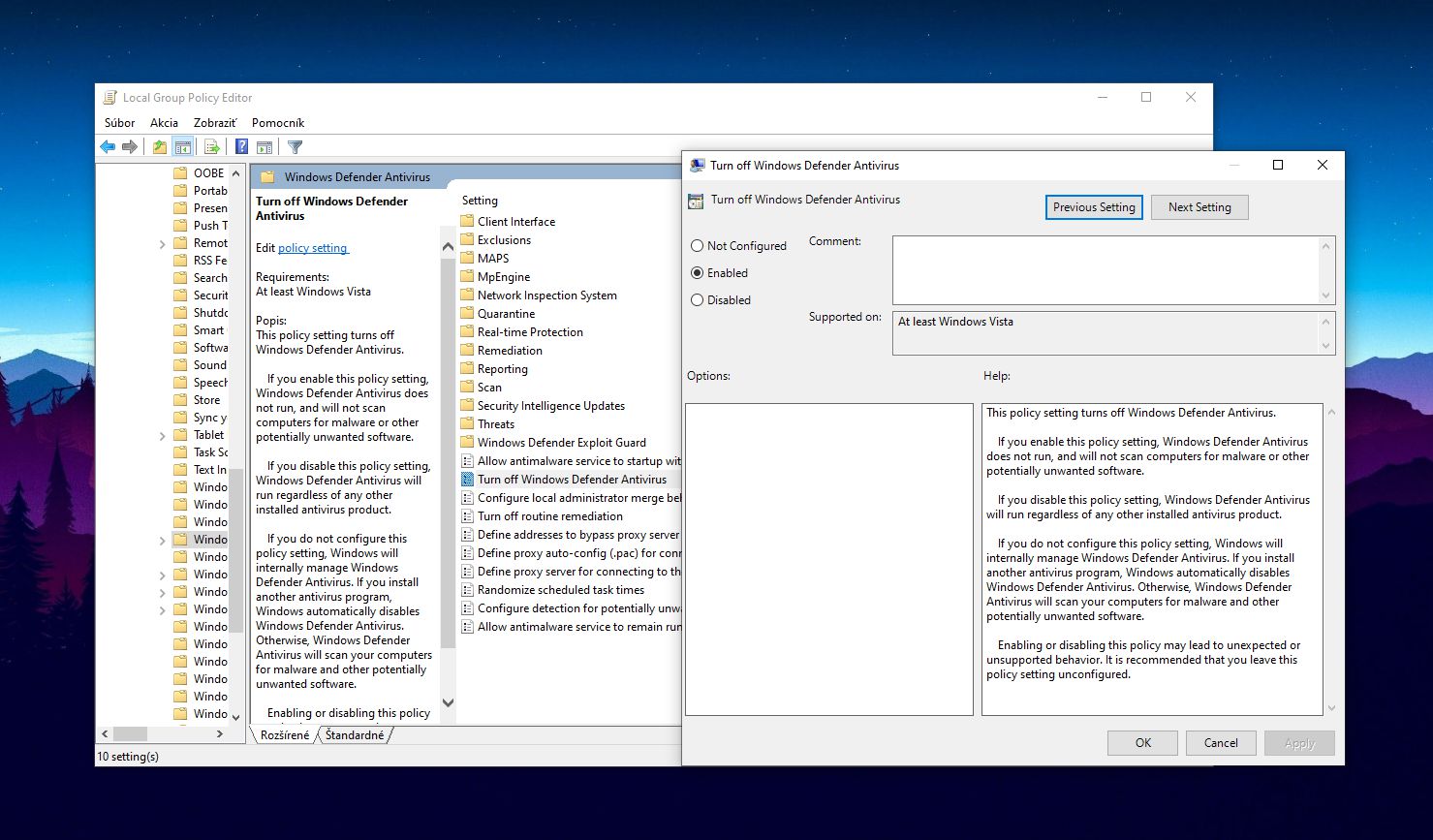Viewport: 1433px width, 840px height.
Task: Click the Turn off routine remediation policy icon
Action: (x=467, y=516)
